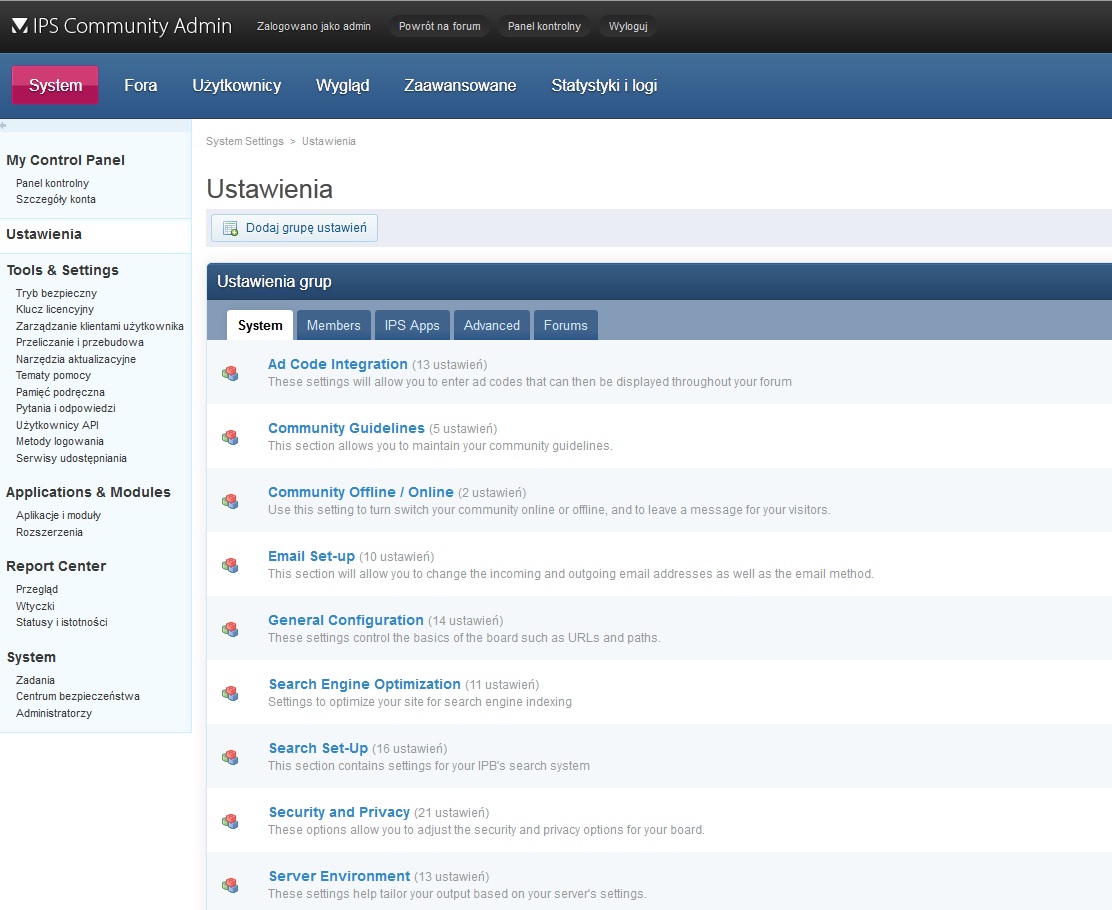Open the Community Offline / Online settings

[x=360, y=492]
